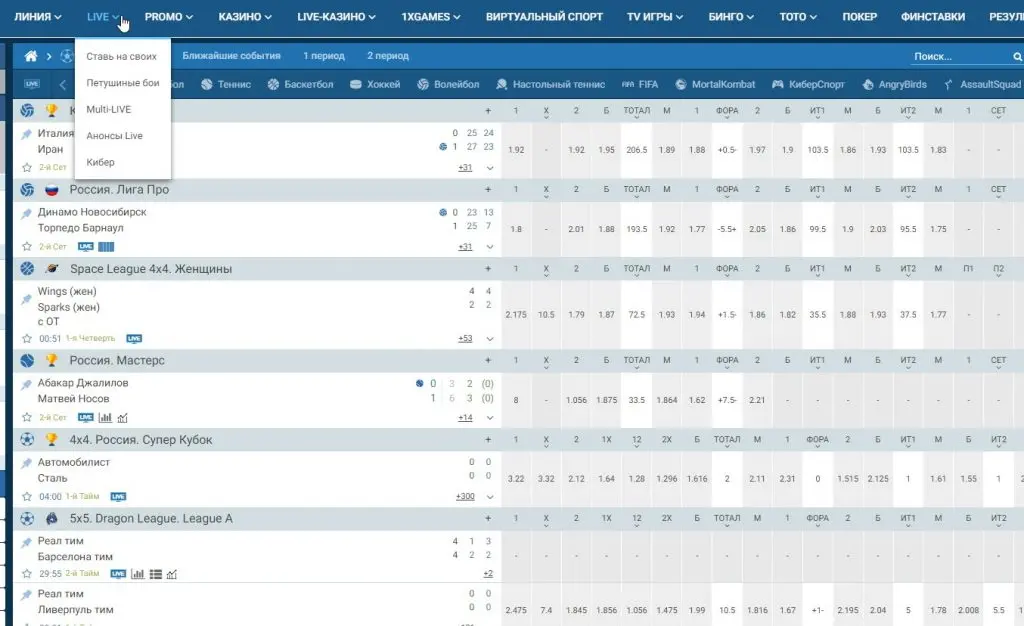Pin the Динамо Новосибирск match
Image resolution: width=1024 pixels, height=626 pixels.
(27, 213)
